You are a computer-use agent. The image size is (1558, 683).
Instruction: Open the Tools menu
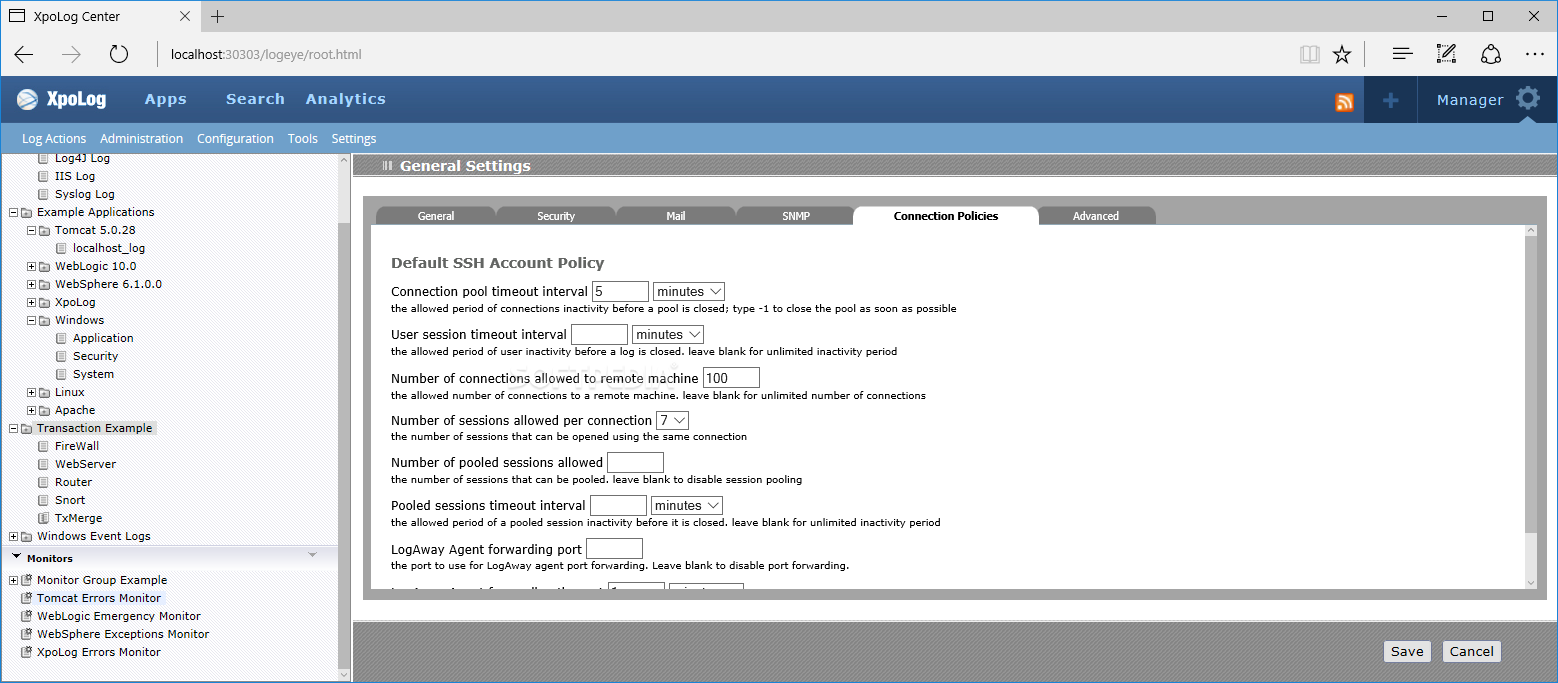coord(302,139)
